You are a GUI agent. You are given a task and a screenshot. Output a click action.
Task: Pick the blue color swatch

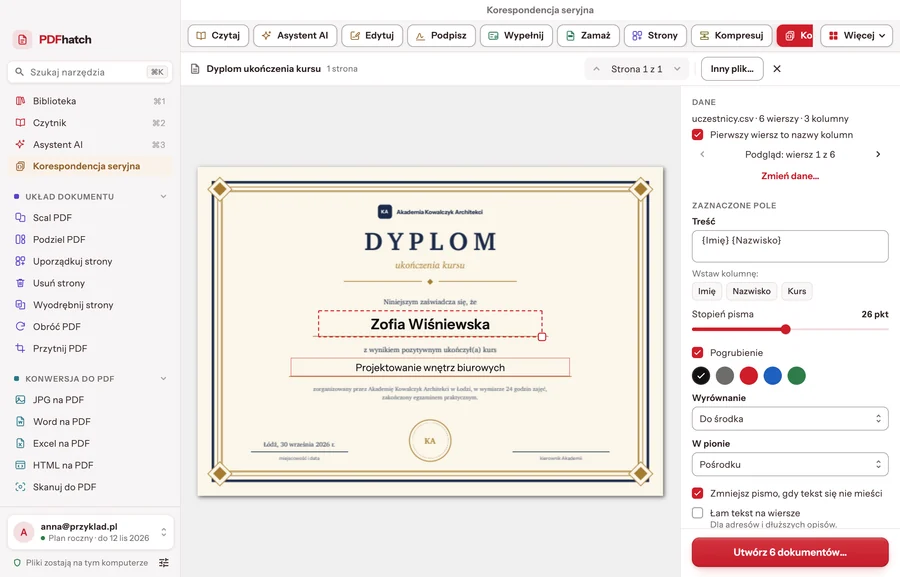point(773,376)
